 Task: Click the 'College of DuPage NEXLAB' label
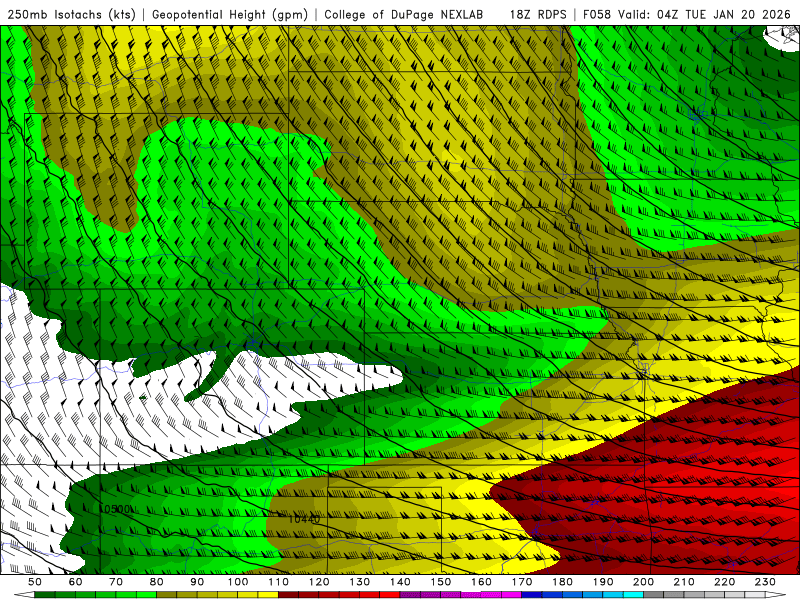pos(404,14)
